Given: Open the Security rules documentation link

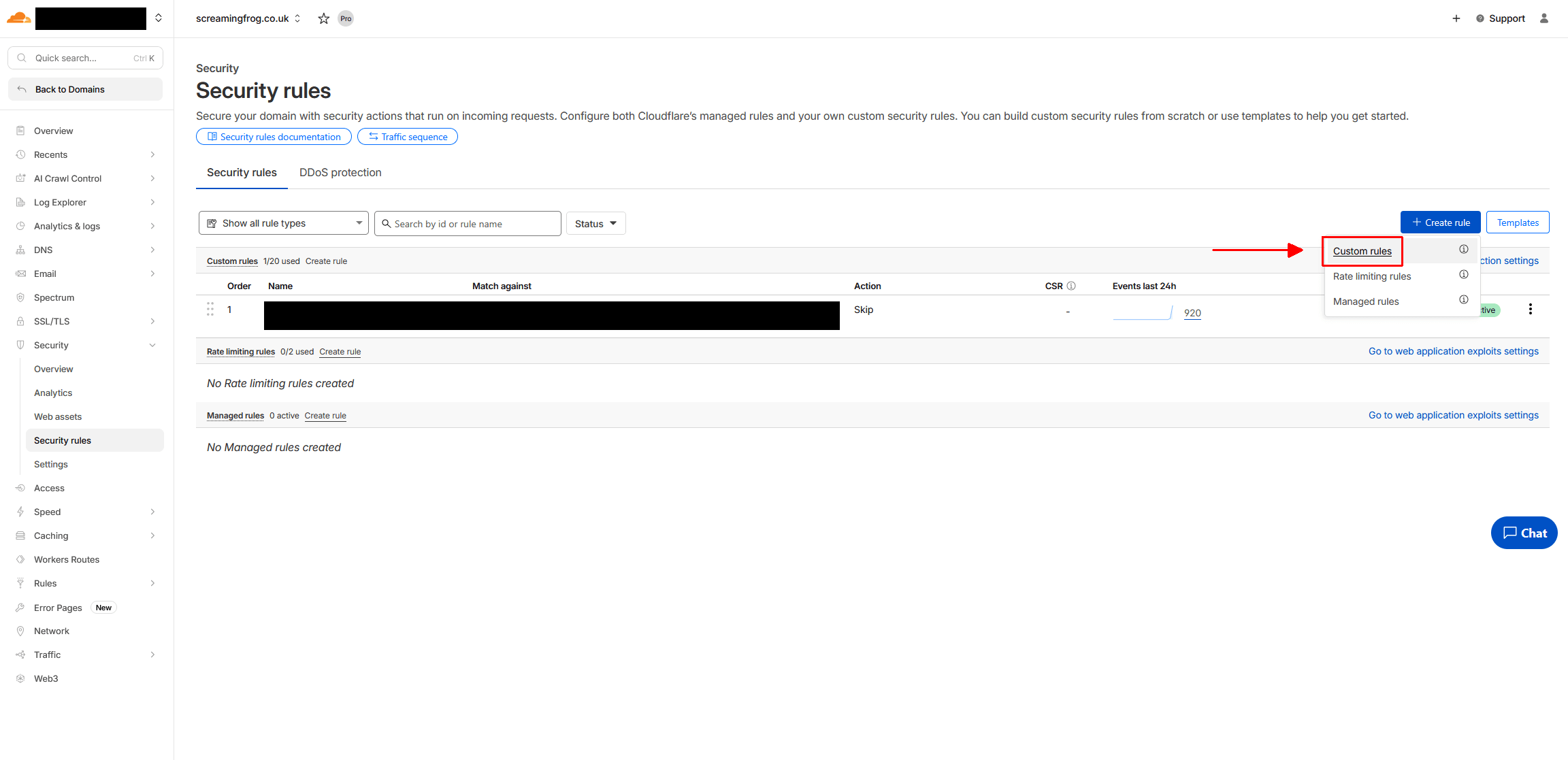Looking at the screenshot, I should (274, 136).
